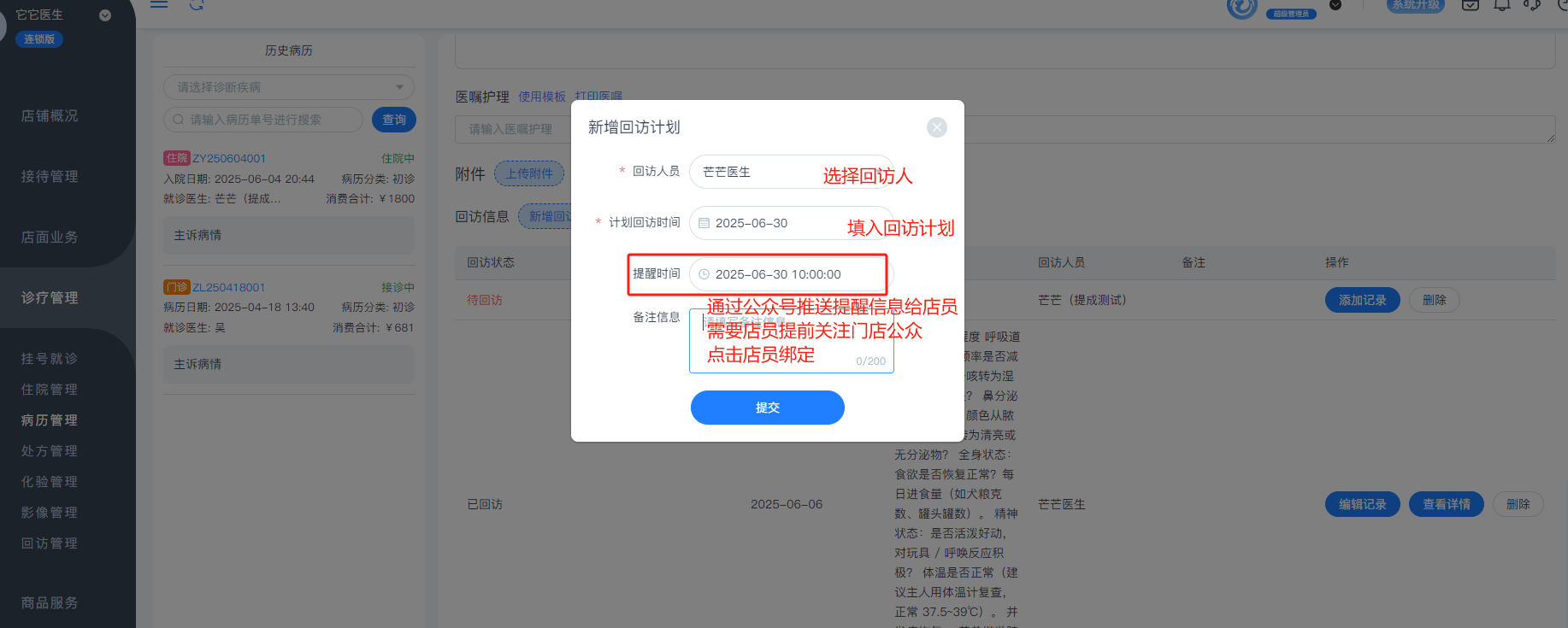Open 回访管理 sidebar item
Viewport: 1568px width, 628px height.
click(50, 543)
